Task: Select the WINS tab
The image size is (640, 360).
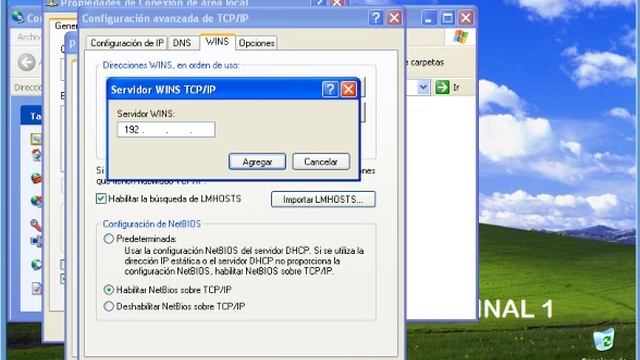Action: (x=217, y=42)
